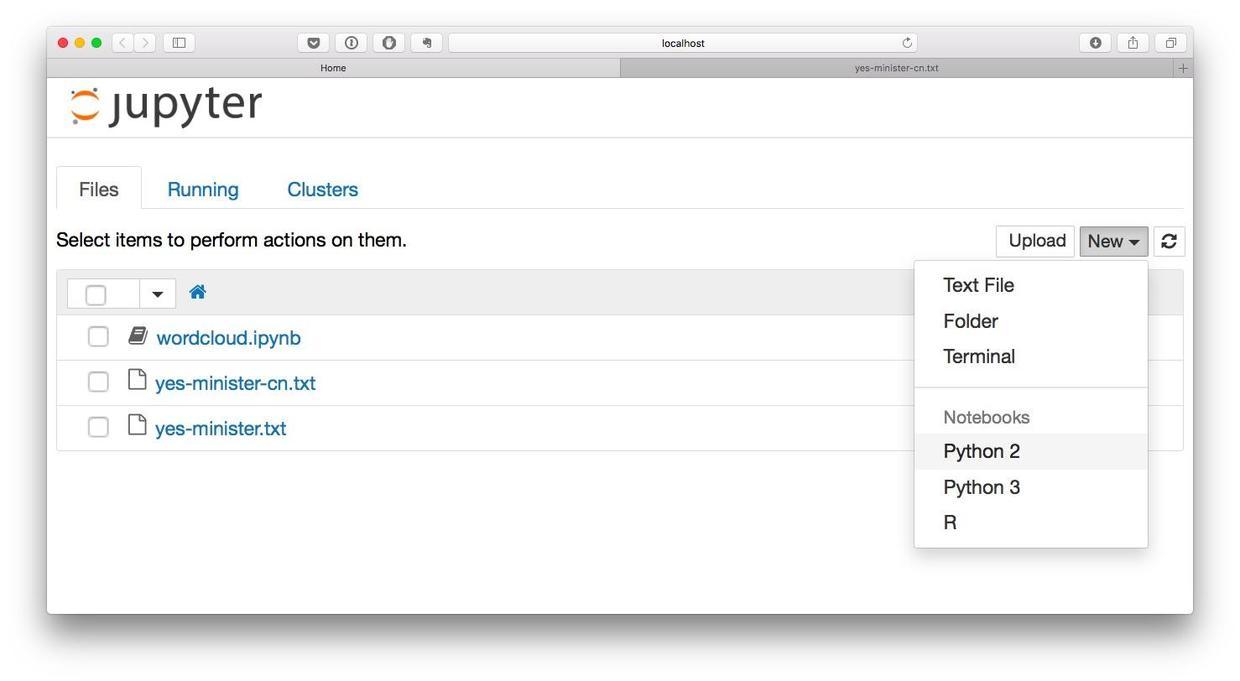Tick the yes-minister-cn.txt checkbox

pos(98,382)
